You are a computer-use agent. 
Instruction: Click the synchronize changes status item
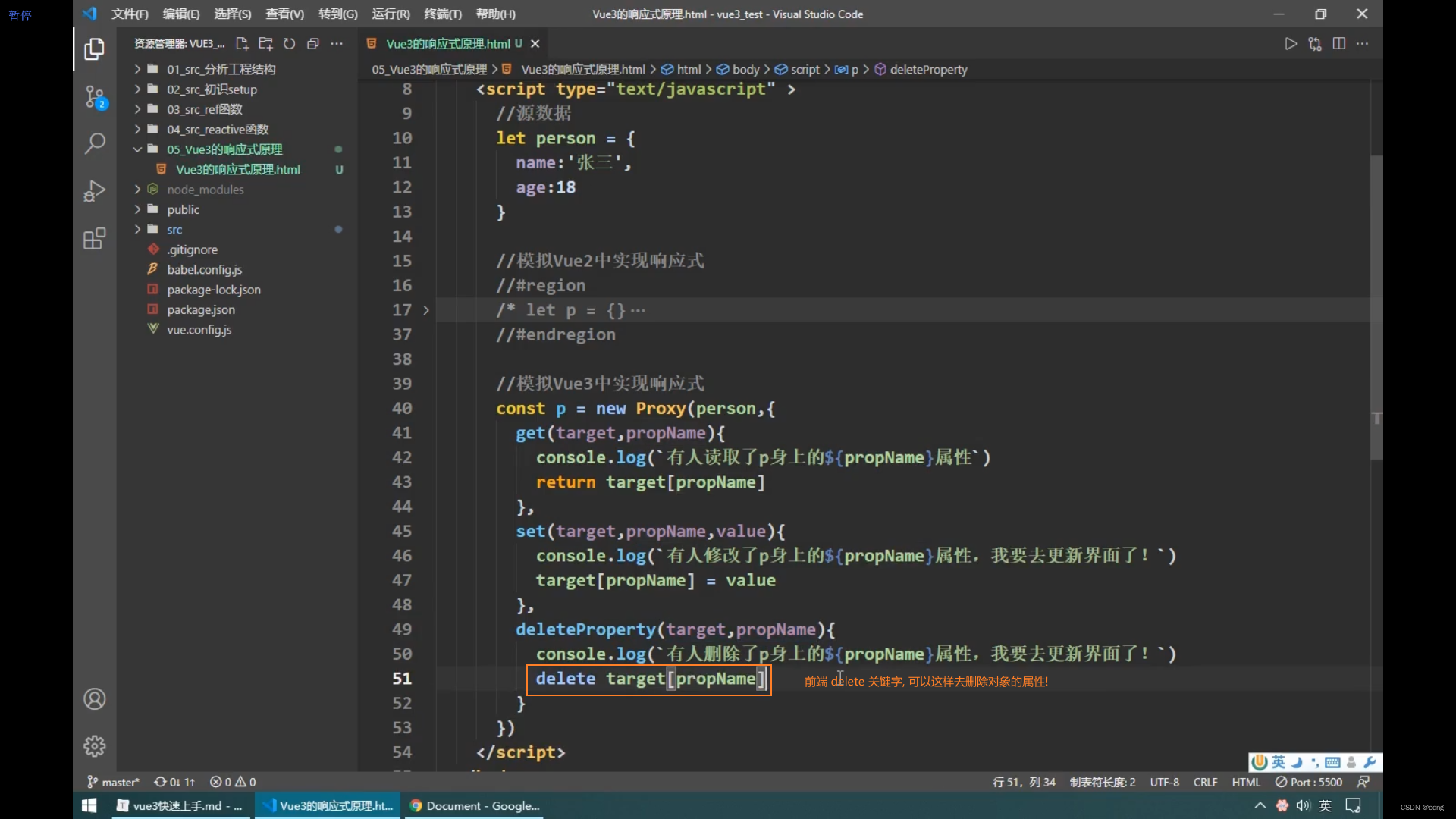pos(174,782)
